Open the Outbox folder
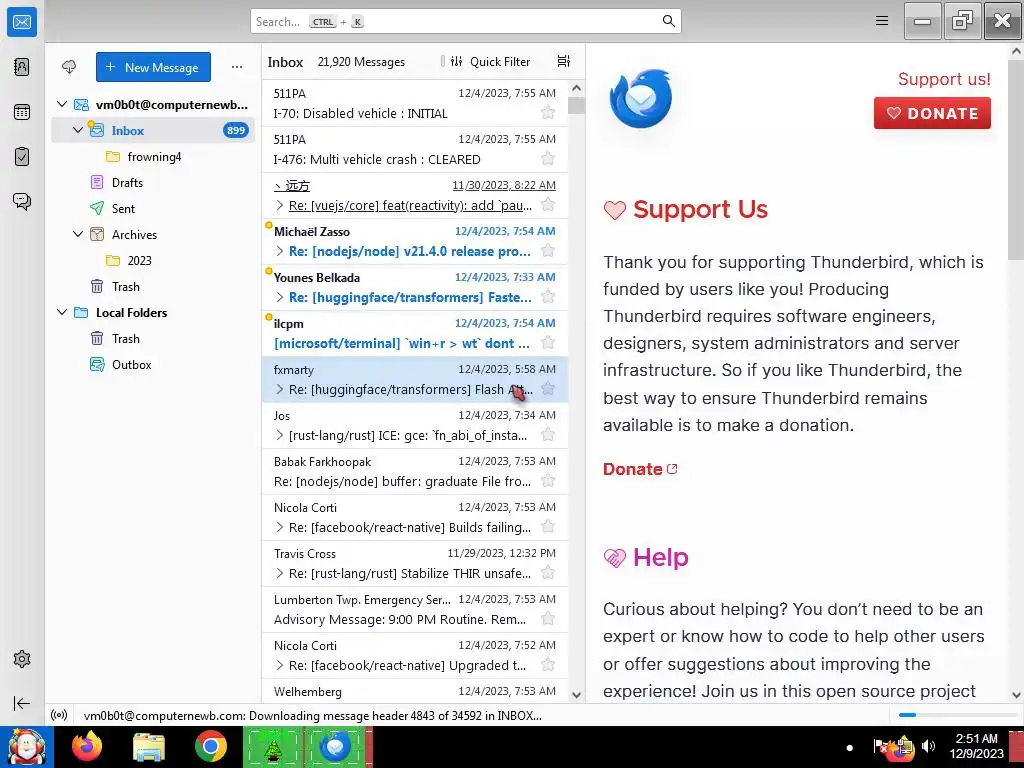 131,365
